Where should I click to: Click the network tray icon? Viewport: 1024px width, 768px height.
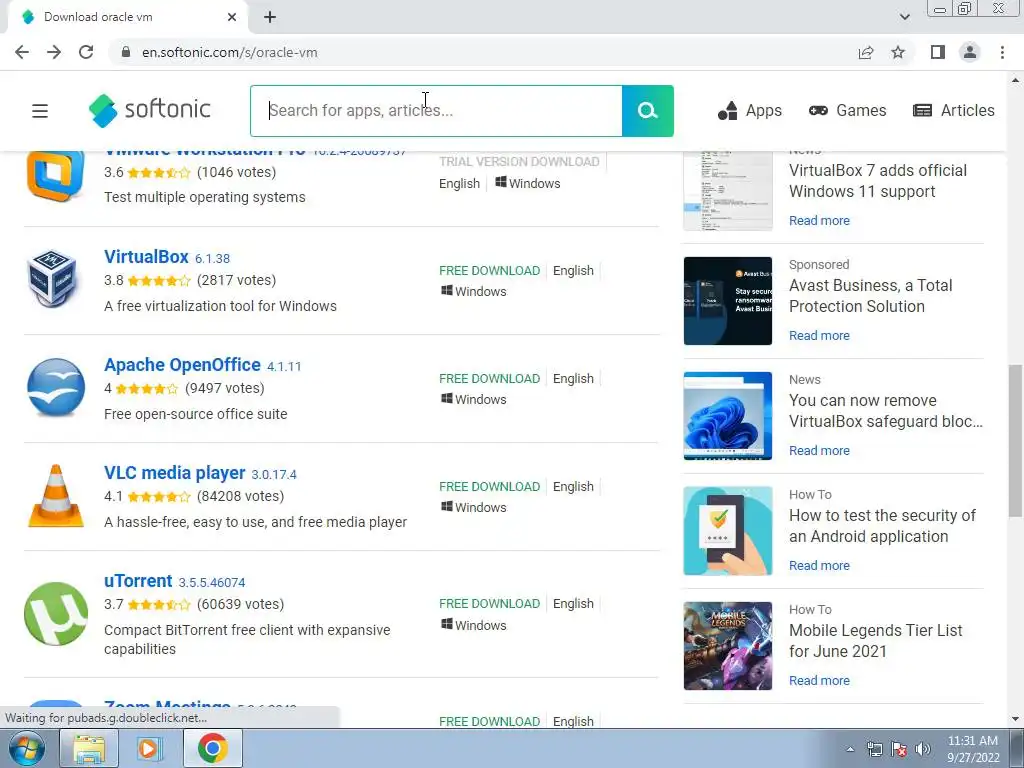click(x=874, y=749)
